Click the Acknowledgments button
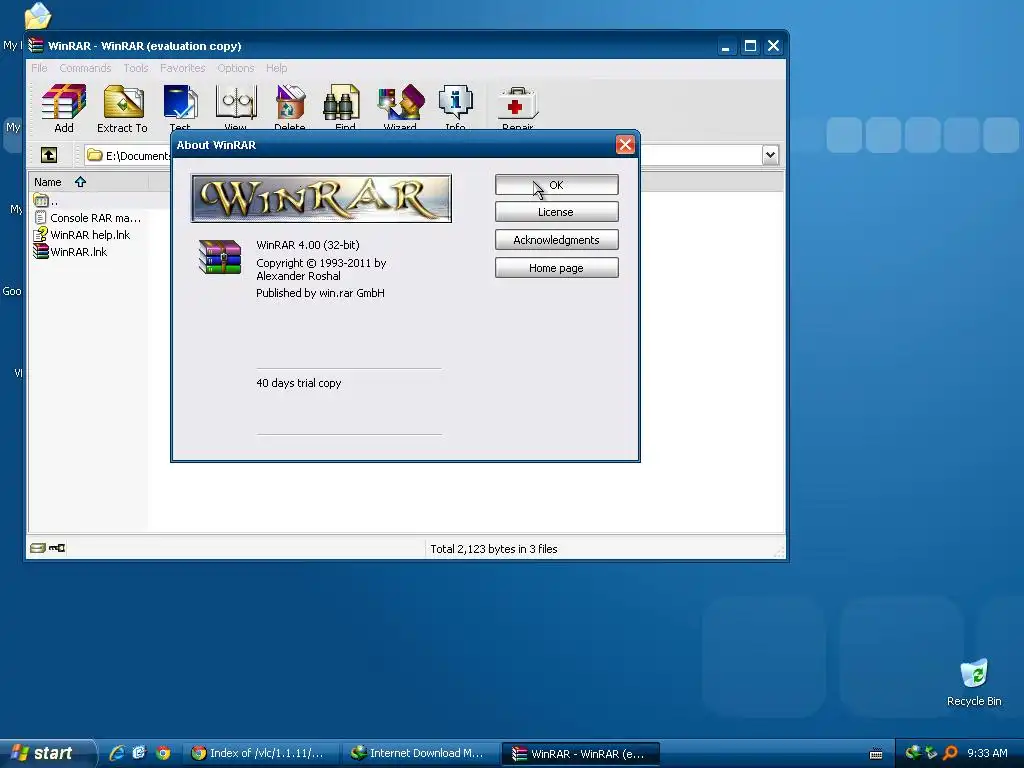Image resolution: width=1024 pixels, height=768 pixels. [556, 240]
